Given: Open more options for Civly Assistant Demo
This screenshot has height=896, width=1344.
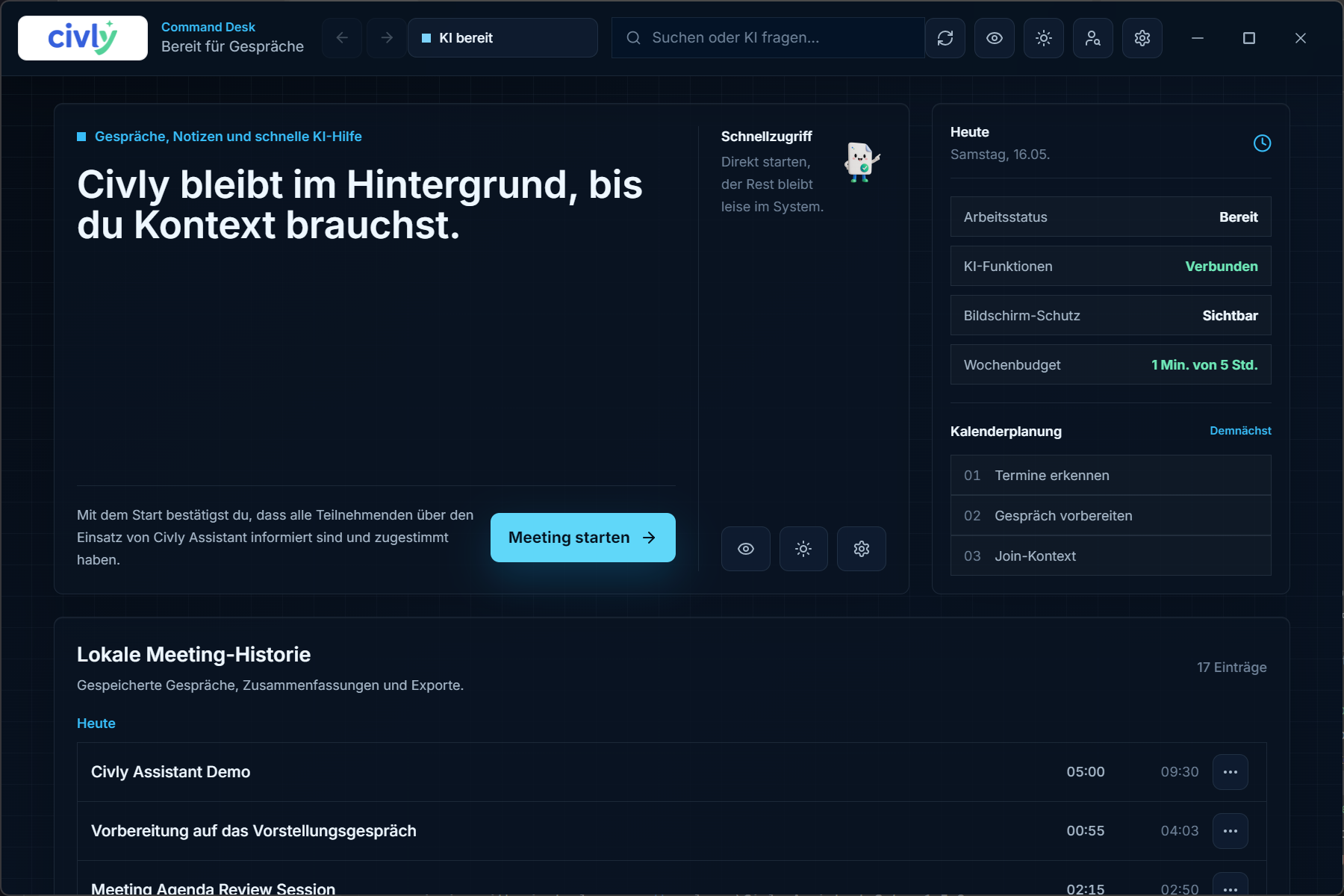Looking at the screenshot, I should point(1231,772).
